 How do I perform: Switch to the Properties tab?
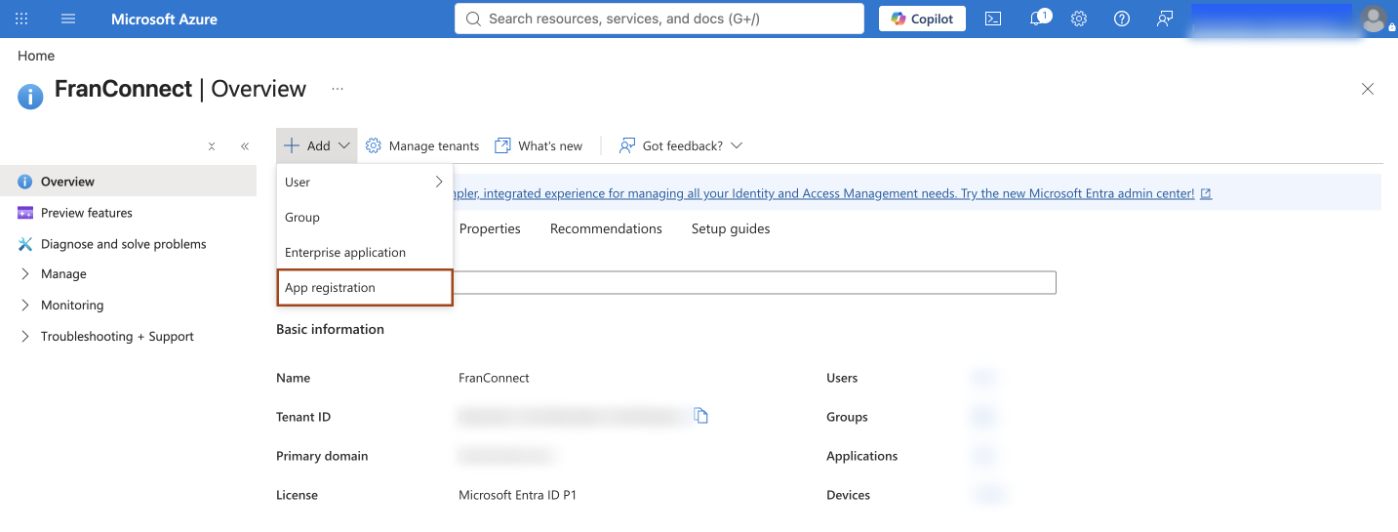tap(490, 229)
